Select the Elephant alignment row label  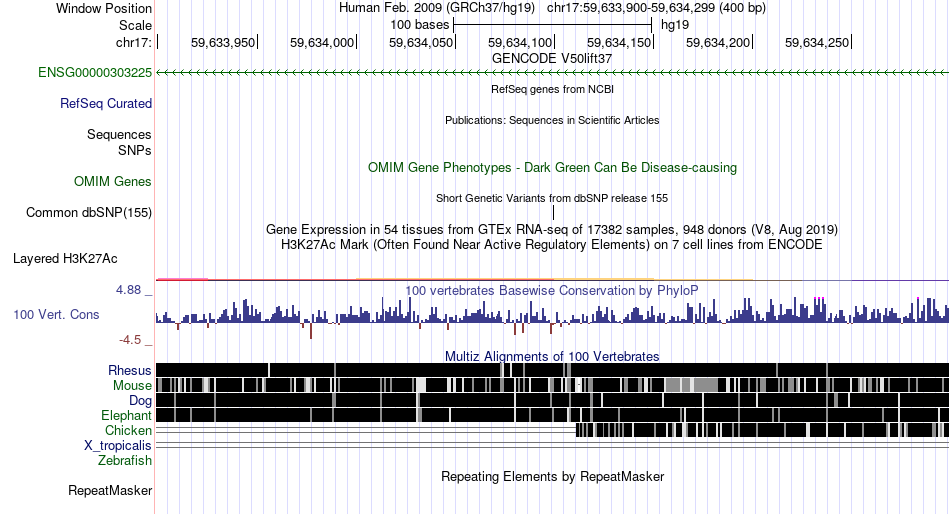click(x=126, y=415)
